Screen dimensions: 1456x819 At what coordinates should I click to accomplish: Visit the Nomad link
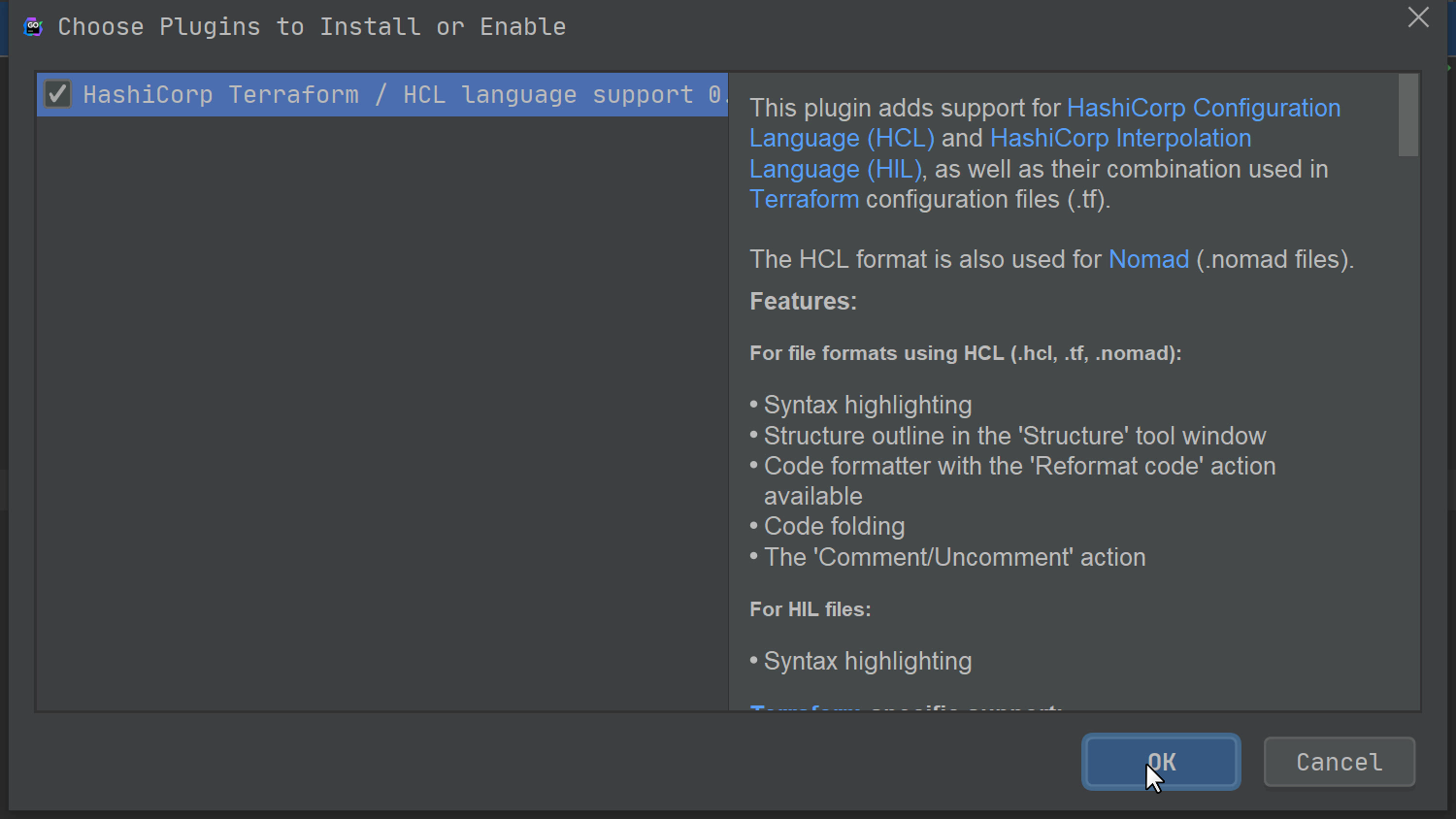pyautogui.click(x=1148, y=259)
